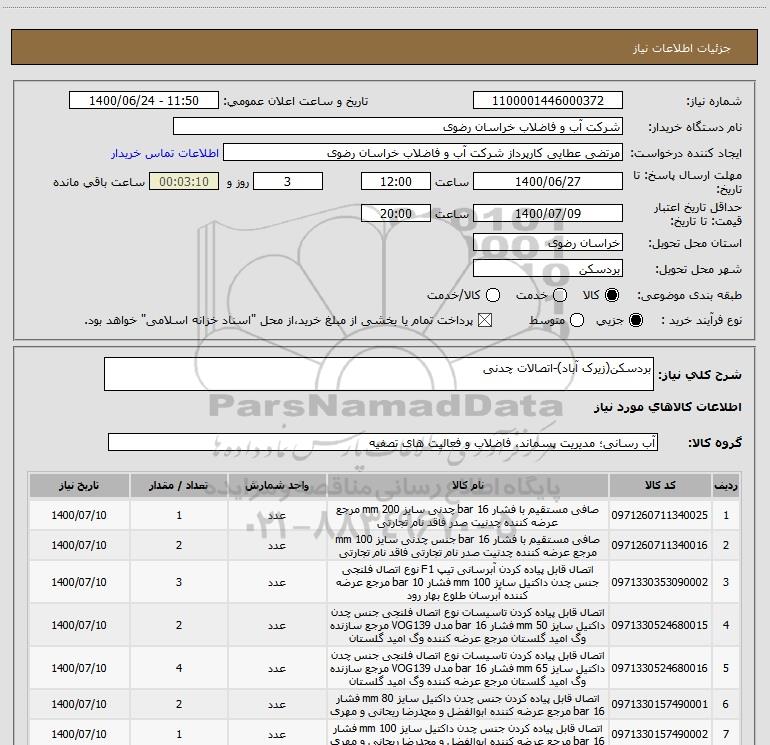Select item code 0971330524680016
The image size is (770, 745).
pyautogui.click(x=660, y=668)
